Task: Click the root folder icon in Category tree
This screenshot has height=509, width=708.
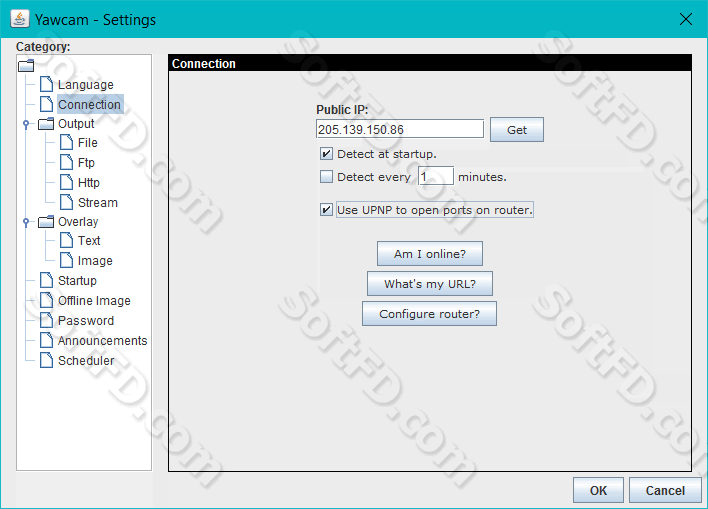Action: [26, 65]
